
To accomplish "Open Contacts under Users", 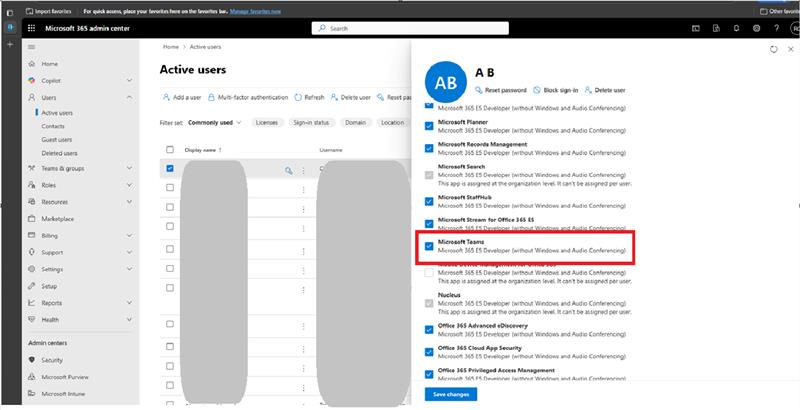I will coord(53,126).
